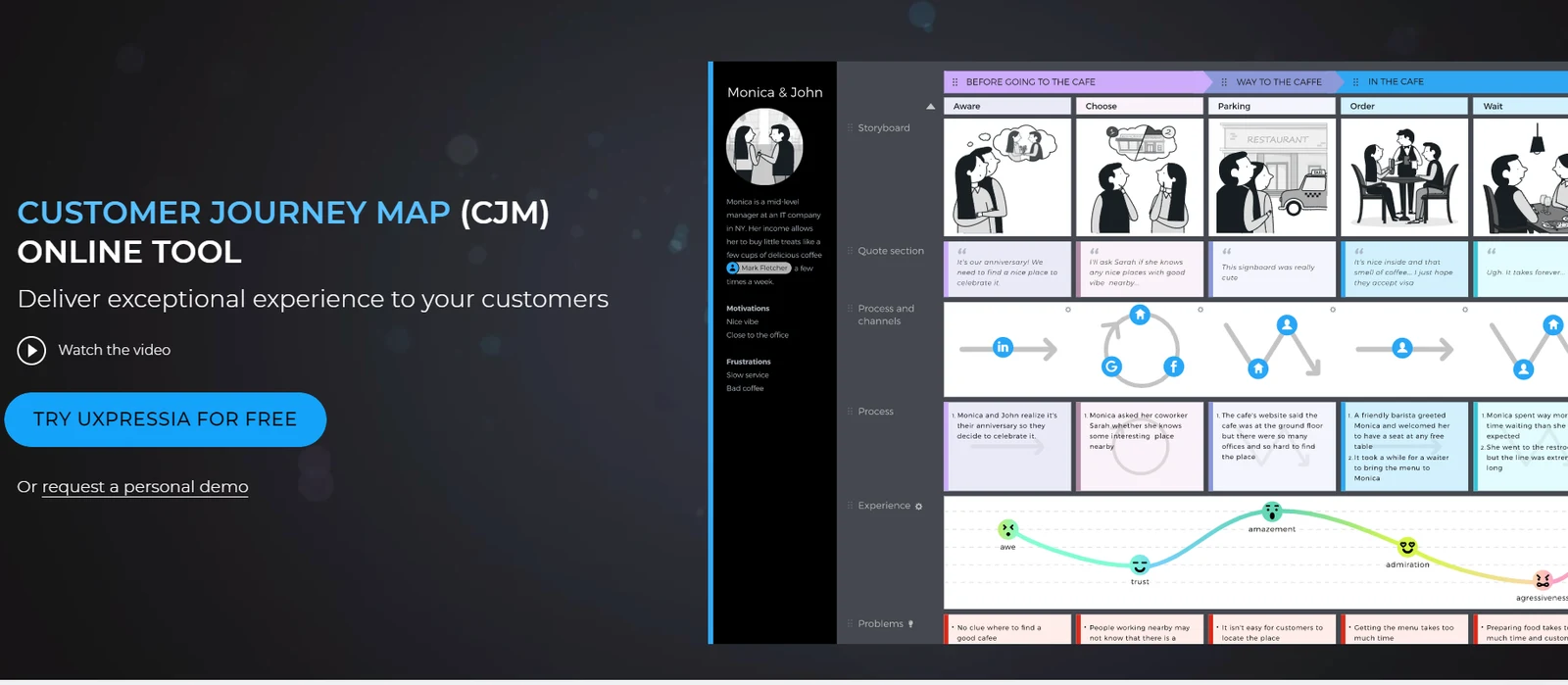Click the small icon next to Problems label
The width and height of the screenshot is (1568, 685).
910,624
